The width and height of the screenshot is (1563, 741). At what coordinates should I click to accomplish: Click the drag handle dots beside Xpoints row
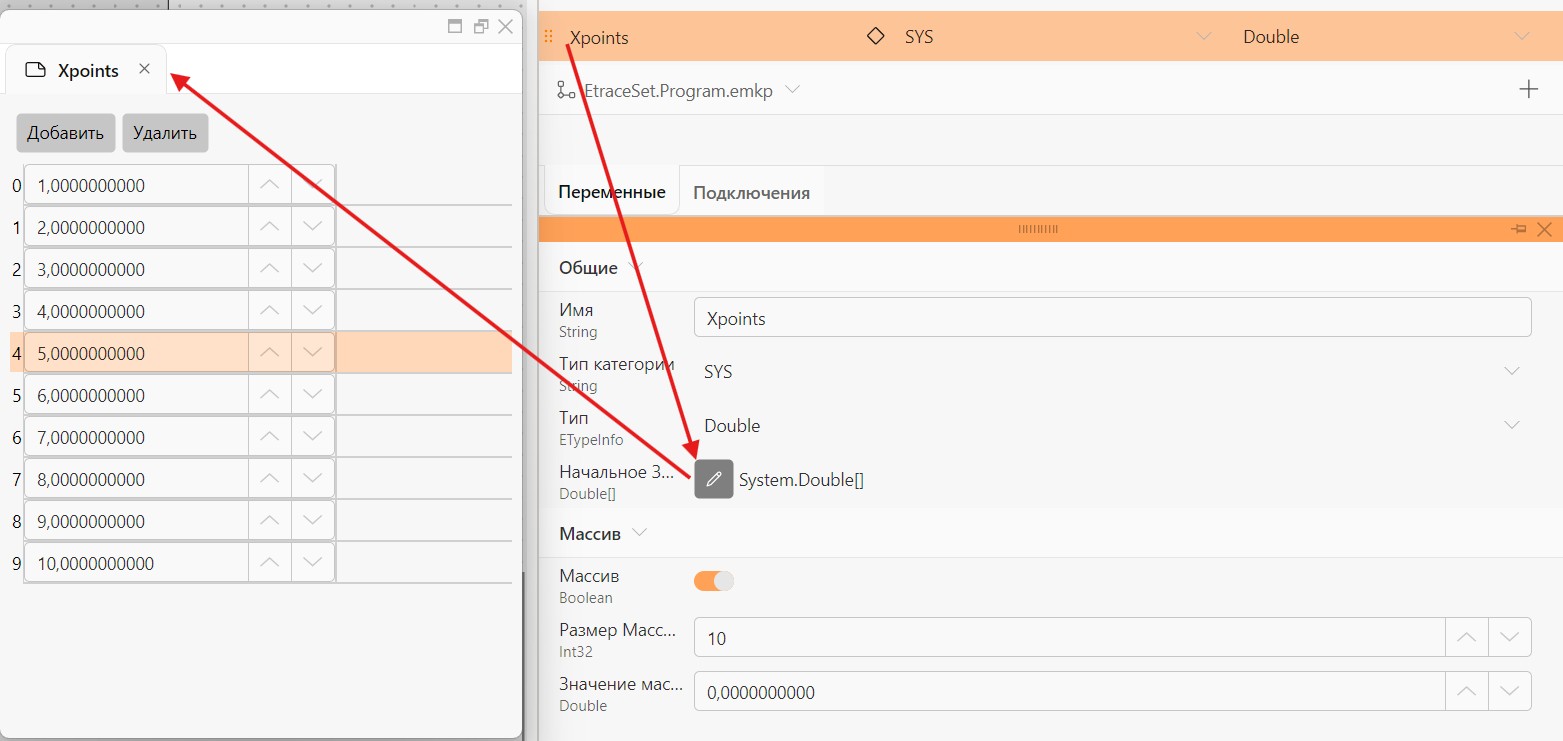point(548,37)
